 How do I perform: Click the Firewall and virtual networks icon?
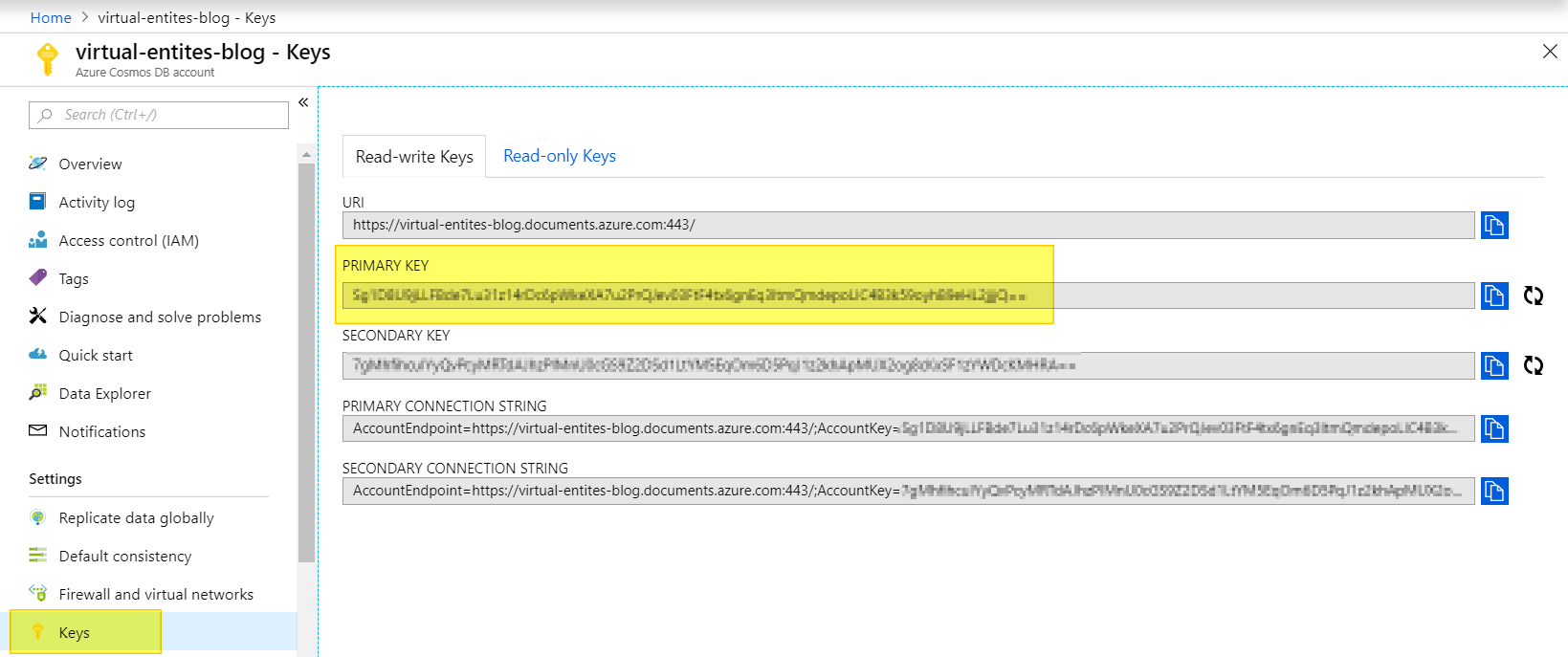[x=38, y=594]
